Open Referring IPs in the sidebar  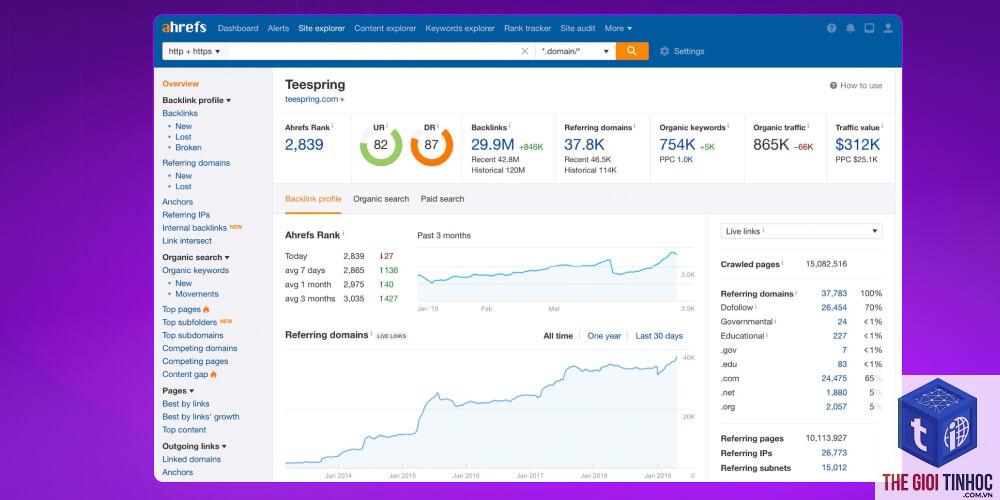click(186, 215)
